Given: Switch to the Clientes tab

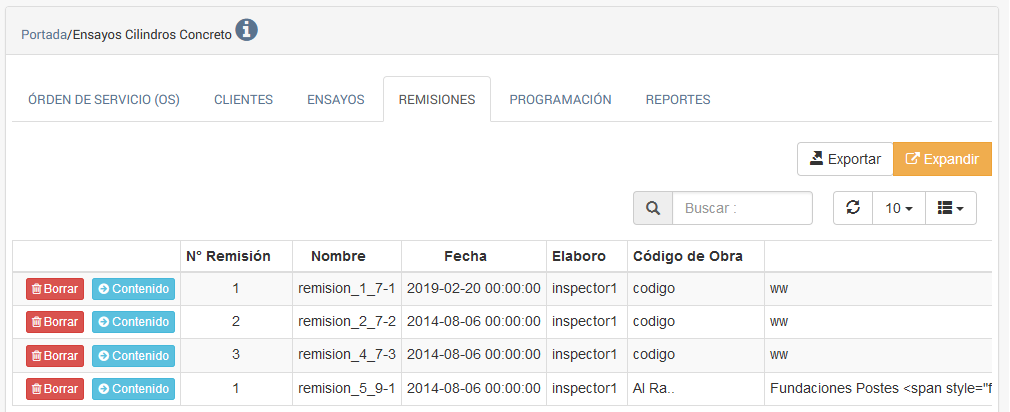Looking at the screenshot, I should [243, 100].
